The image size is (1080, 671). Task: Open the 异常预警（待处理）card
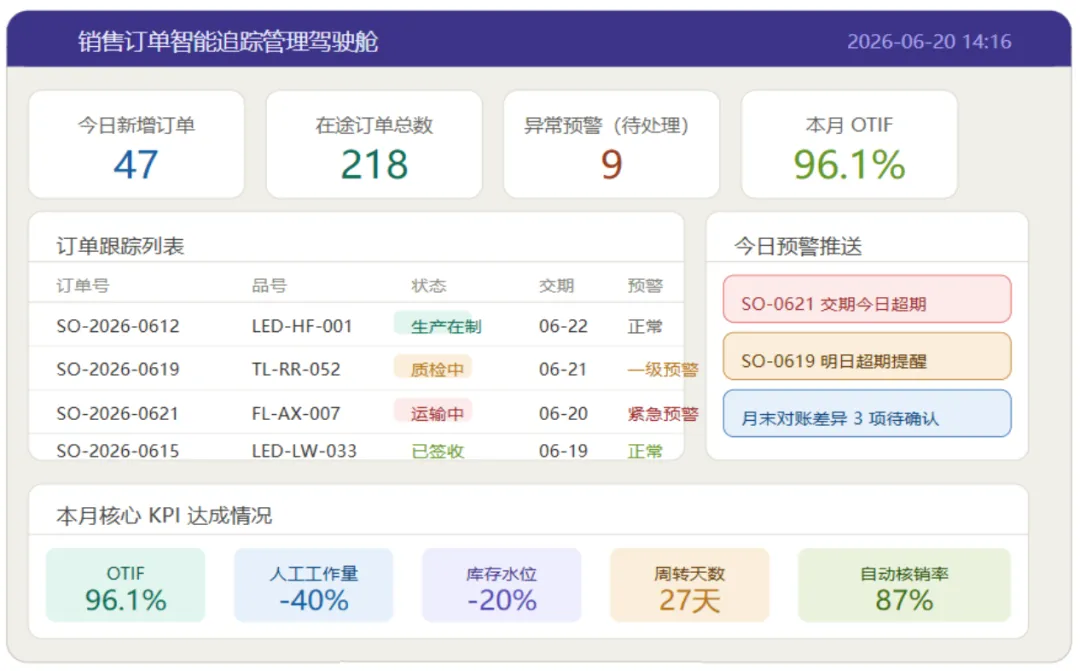point(612,145)
